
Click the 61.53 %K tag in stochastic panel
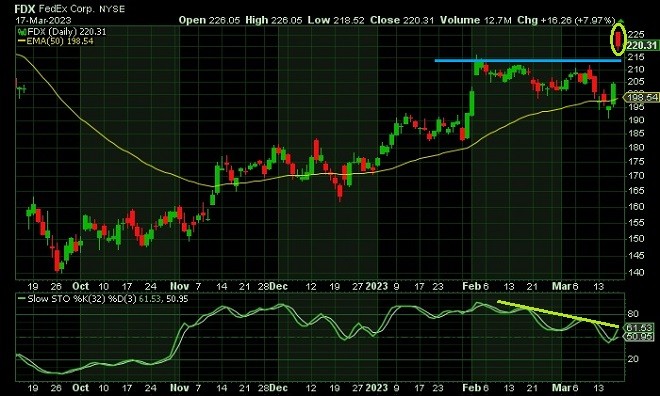[640, 328]
